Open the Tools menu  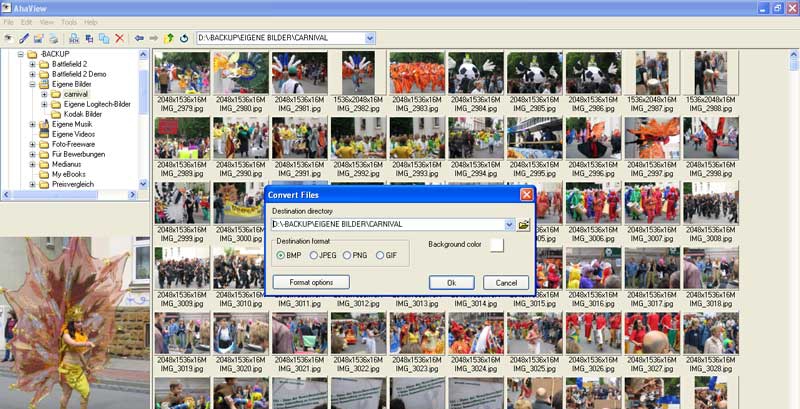point(68,21)
